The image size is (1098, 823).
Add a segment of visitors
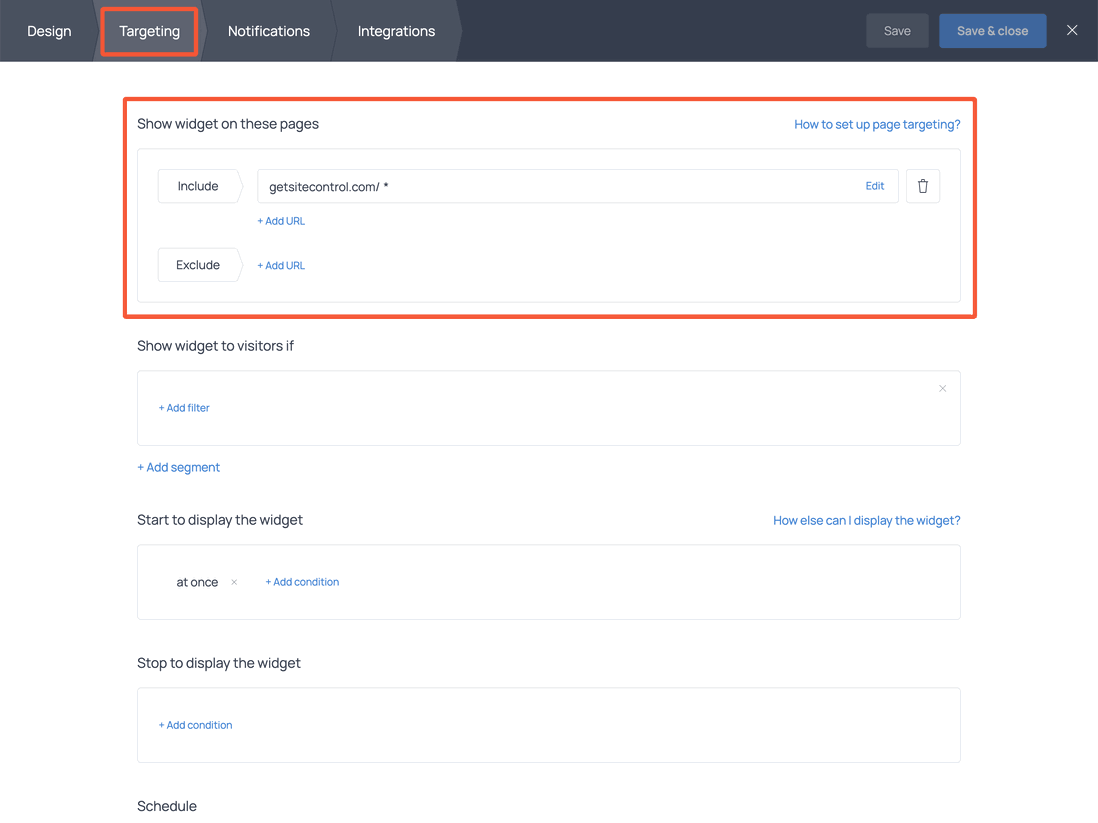178,466
